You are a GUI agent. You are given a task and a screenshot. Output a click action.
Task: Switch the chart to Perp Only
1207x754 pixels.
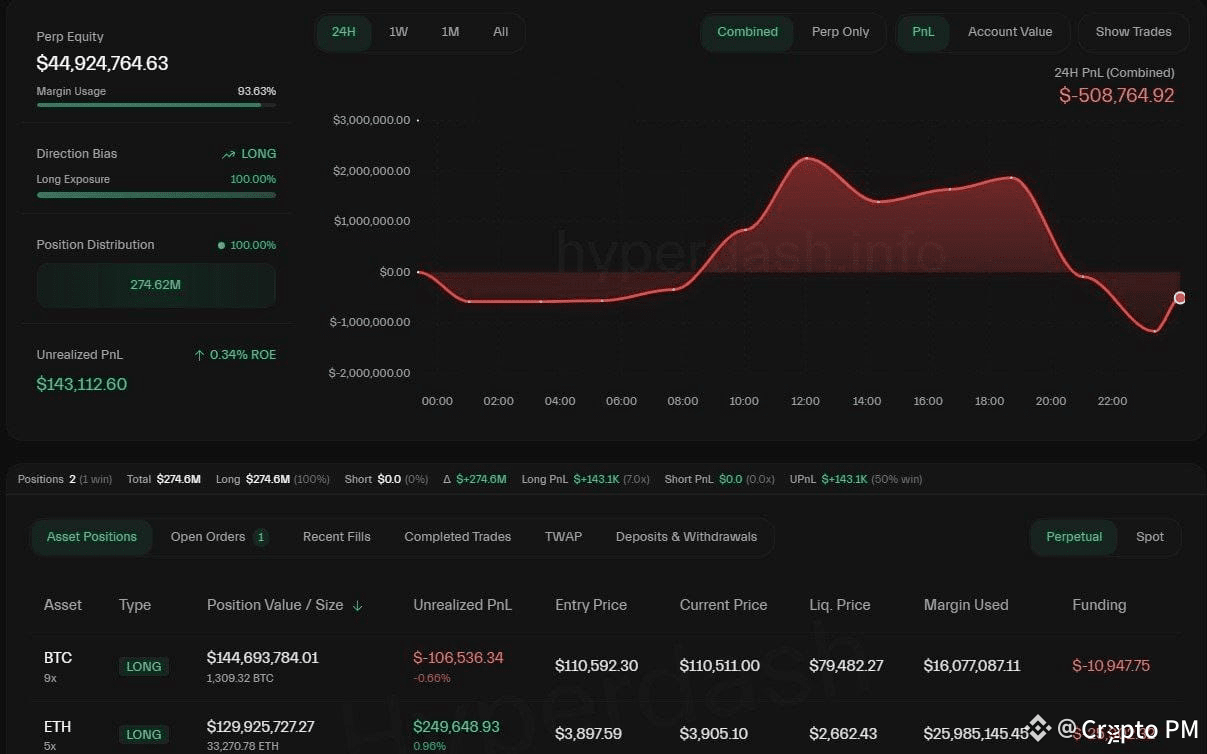[840, 31]
